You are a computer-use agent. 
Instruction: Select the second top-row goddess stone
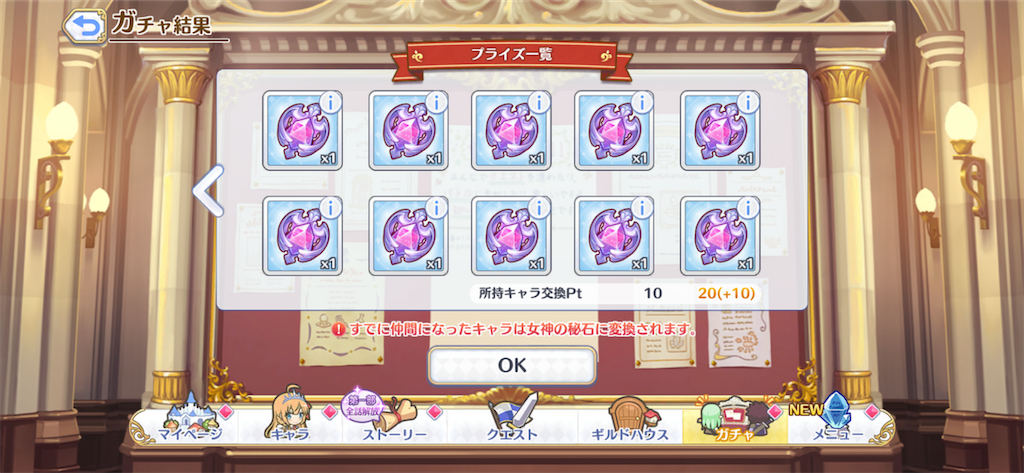tap(408, 131)
